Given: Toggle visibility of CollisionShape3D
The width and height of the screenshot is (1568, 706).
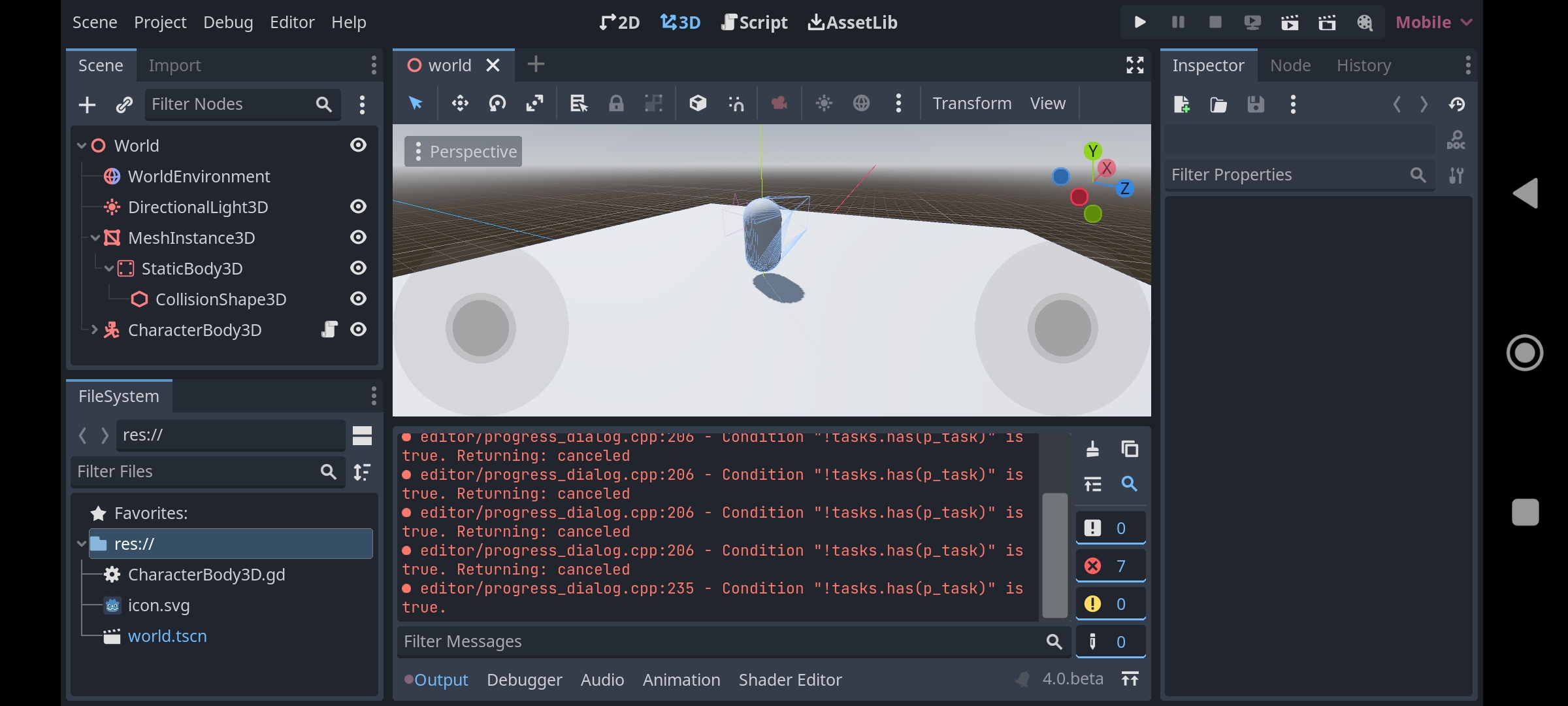Looking at the screenshot, I should coord(358,299).
